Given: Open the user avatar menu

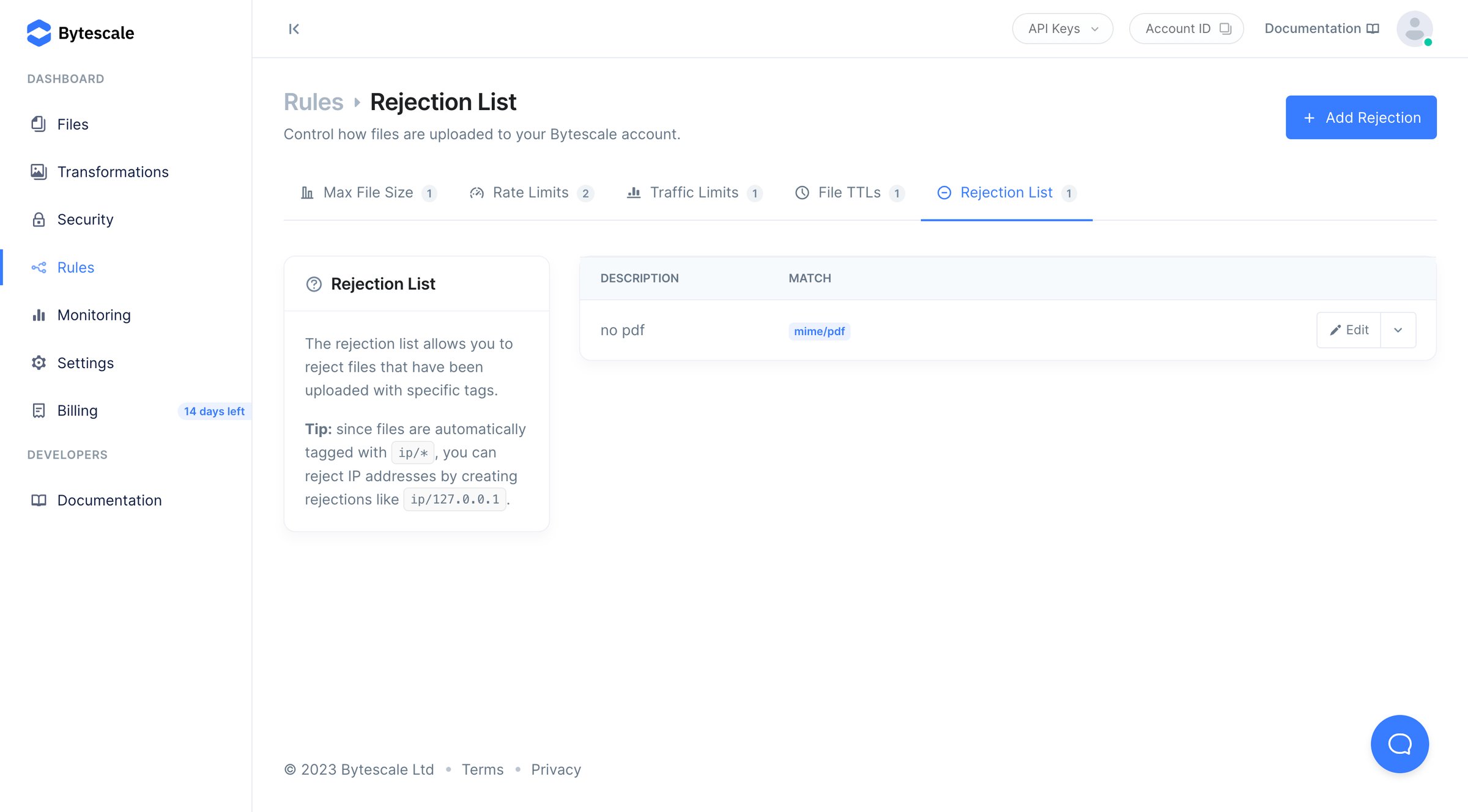Looking at the screenshot, I should tap(1414, 29).
